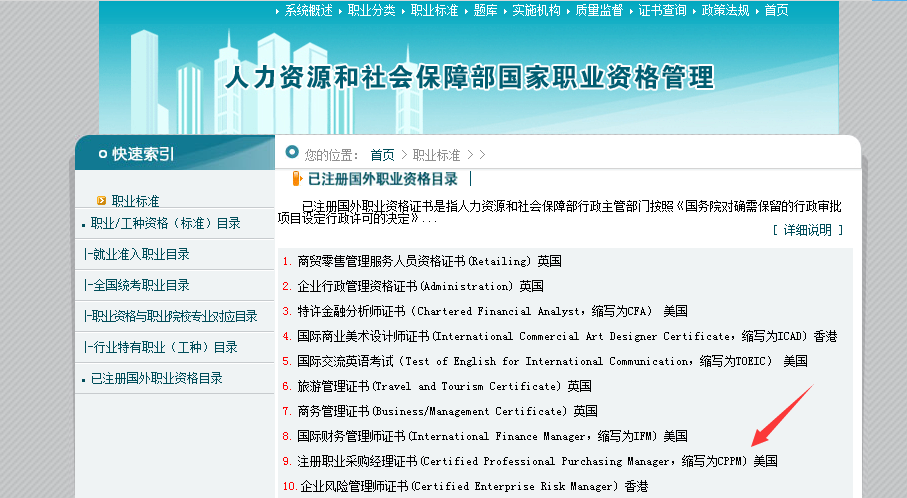Viewport: 907px width, 498px height.
Task: Click location circle icon before 您的位置
Action: click(292, 153)
